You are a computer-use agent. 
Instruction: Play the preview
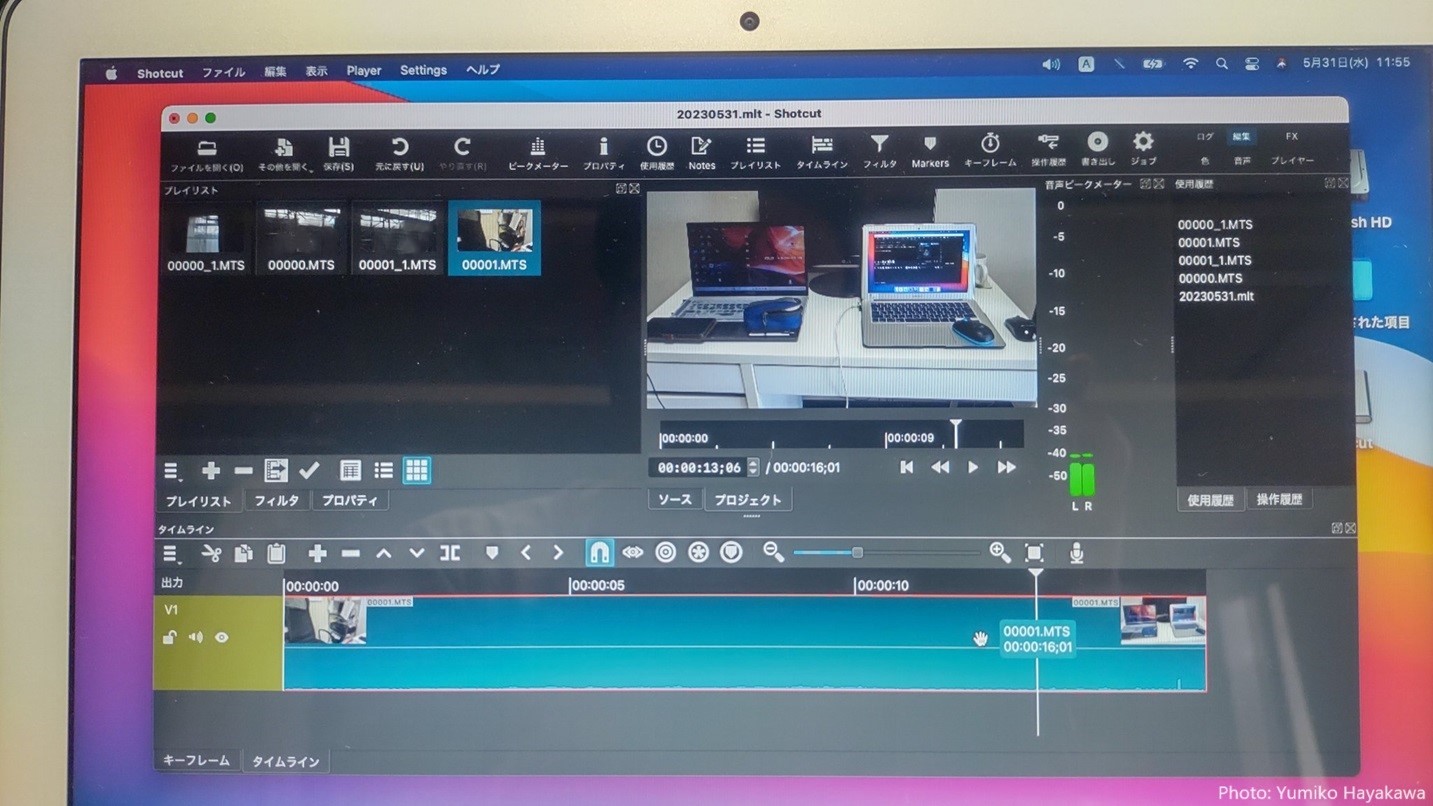pos(973,467)
